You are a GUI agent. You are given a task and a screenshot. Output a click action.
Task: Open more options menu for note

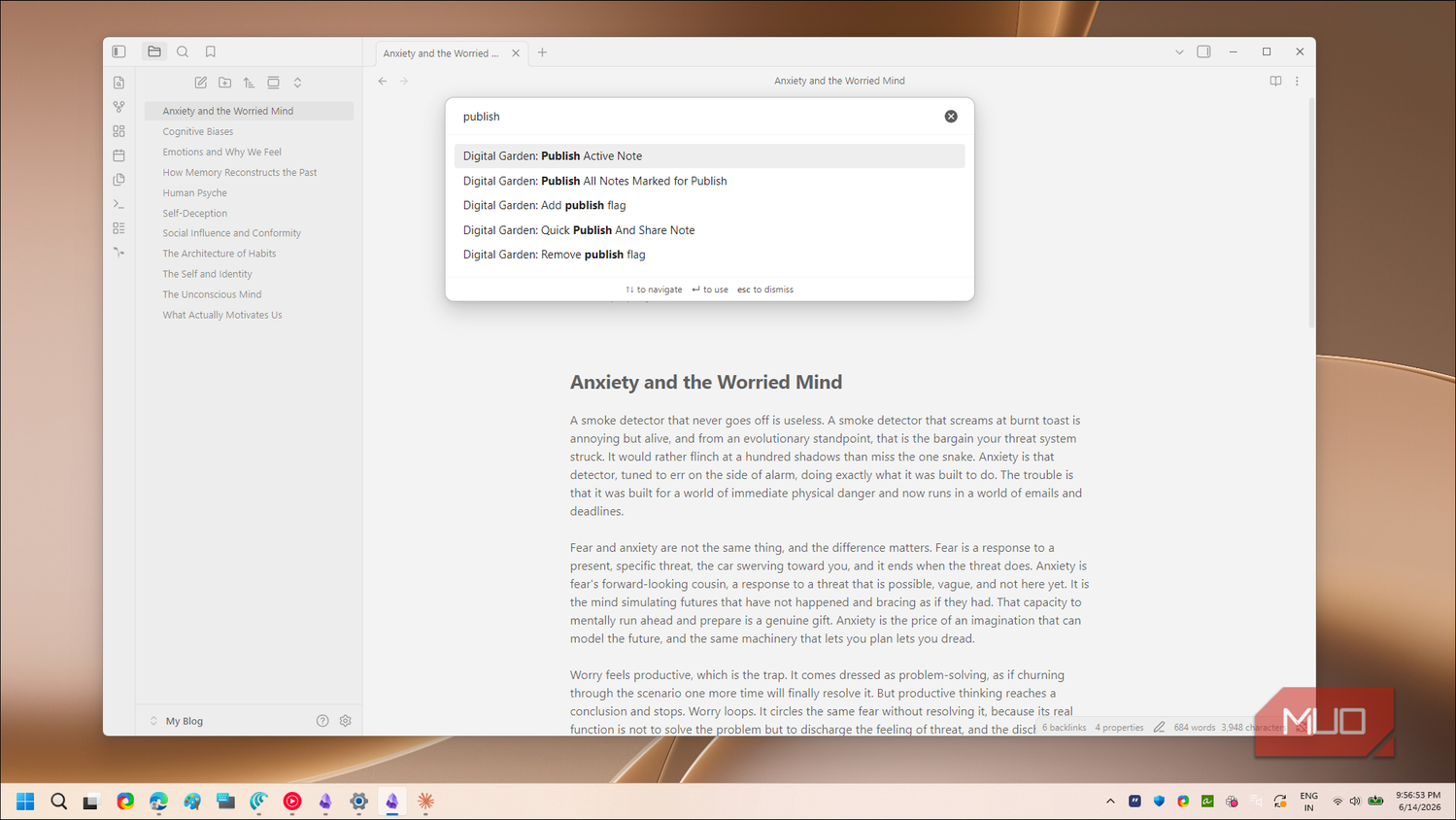pyautogui.click(x=1297, y=82)
